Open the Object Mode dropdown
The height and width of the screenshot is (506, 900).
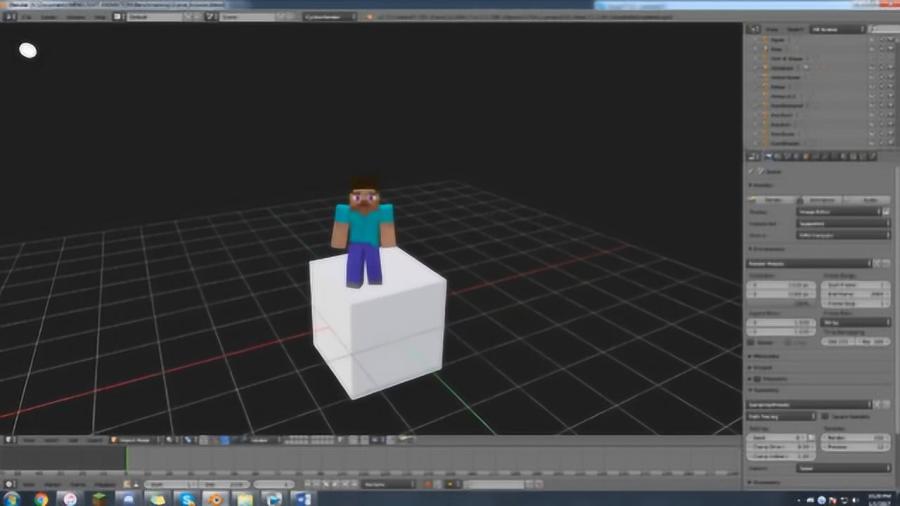click(135, 440)
